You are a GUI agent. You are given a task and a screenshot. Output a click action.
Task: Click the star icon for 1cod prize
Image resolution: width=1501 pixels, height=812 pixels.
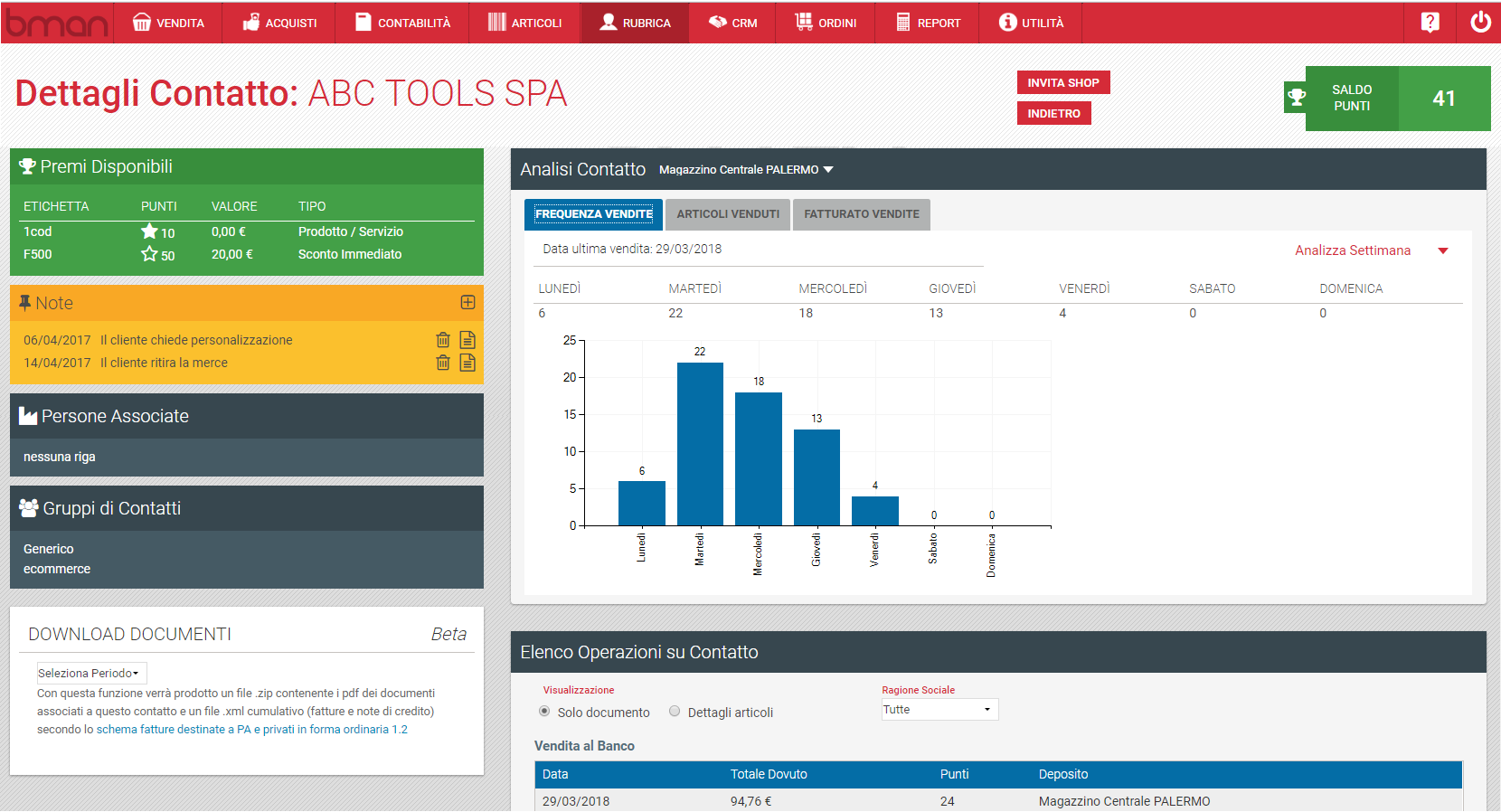click(149, 231)
